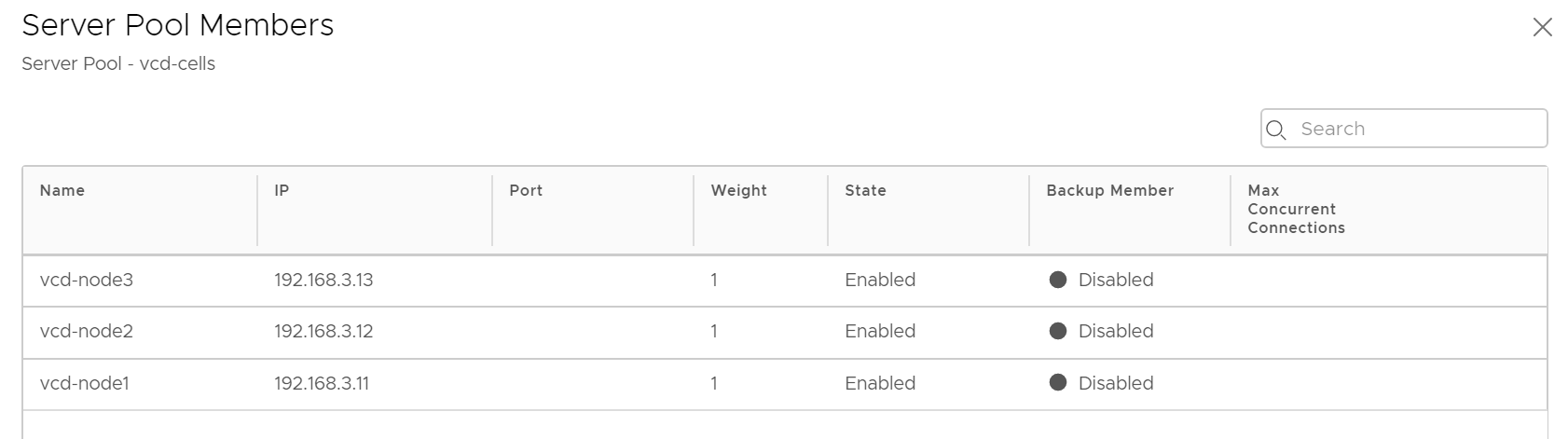Select the vcd-node2 row name
This screenshot has width=1568, height=439.
coord(87,331)
